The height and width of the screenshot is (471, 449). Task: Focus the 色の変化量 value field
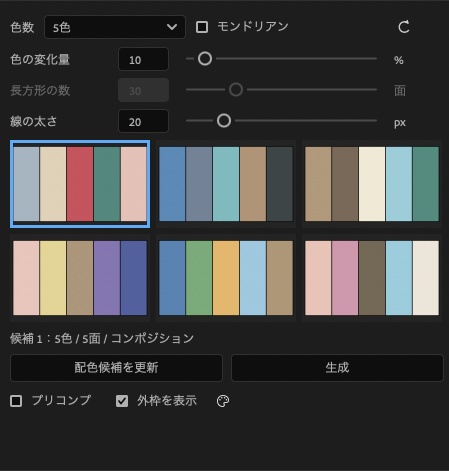(x=143, y=59)
